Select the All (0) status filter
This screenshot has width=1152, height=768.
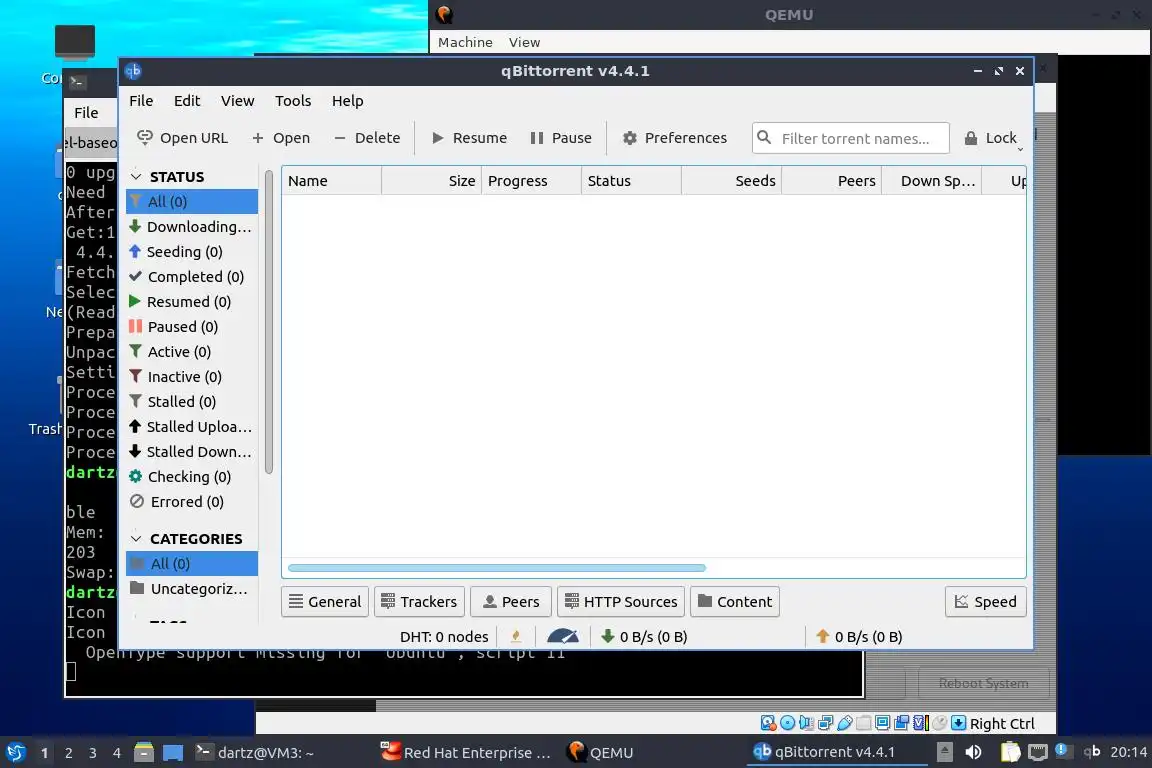[x=192, y=201]
